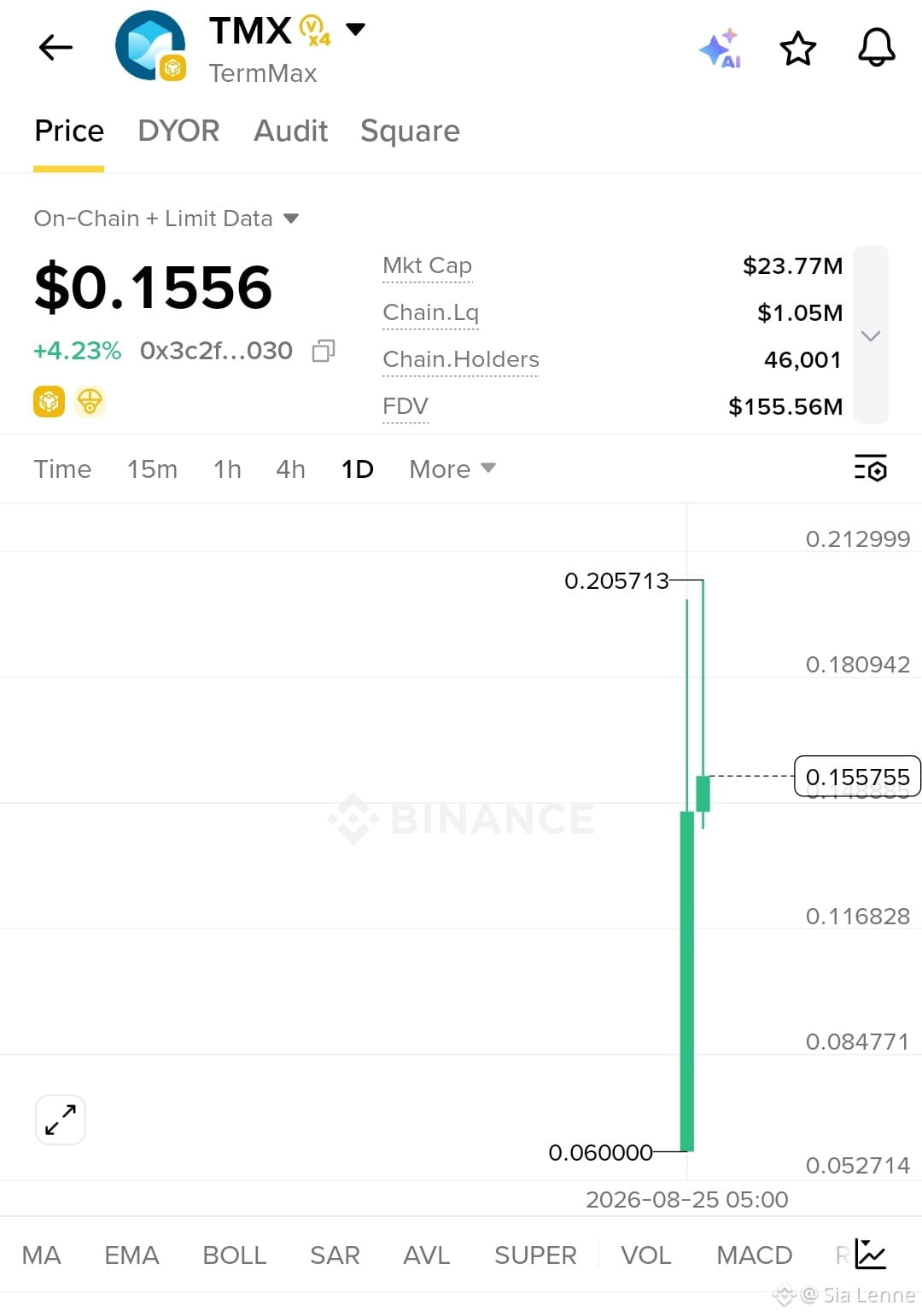This screenshot has width=922, height=1316.
Task: Expand the market stats chevron
Action: [871, 335]
